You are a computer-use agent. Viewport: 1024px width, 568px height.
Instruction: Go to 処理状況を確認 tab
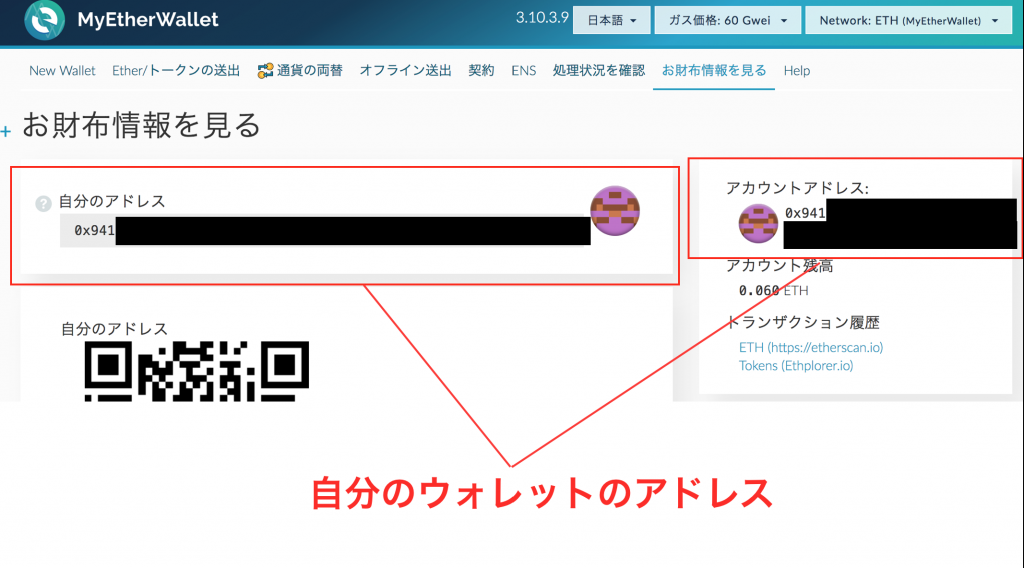598,71
